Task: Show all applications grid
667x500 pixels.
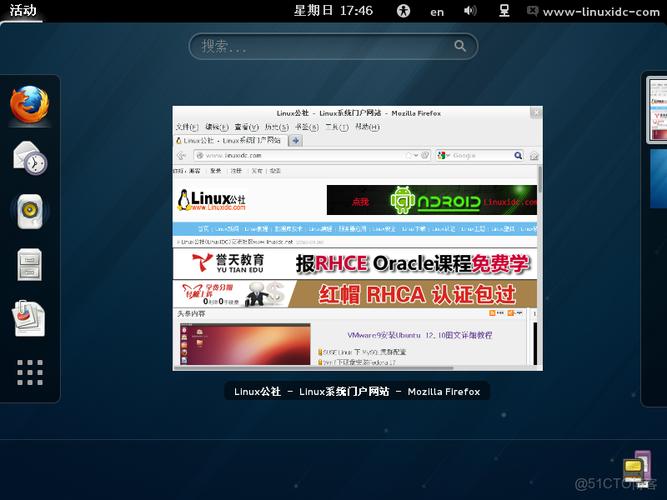Action: tap(30, 372)
